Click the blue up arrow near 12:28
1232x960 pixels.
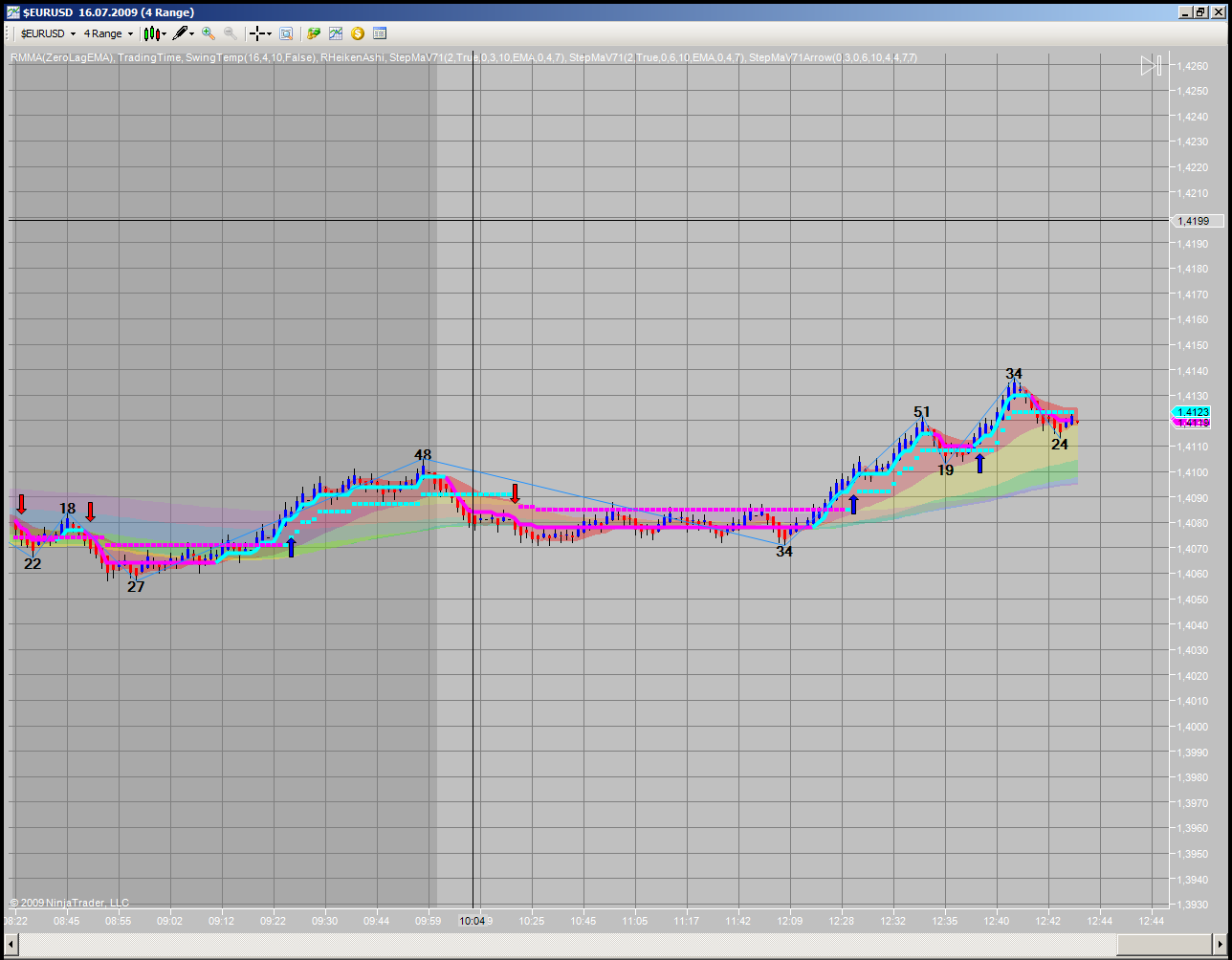point(853,504)
